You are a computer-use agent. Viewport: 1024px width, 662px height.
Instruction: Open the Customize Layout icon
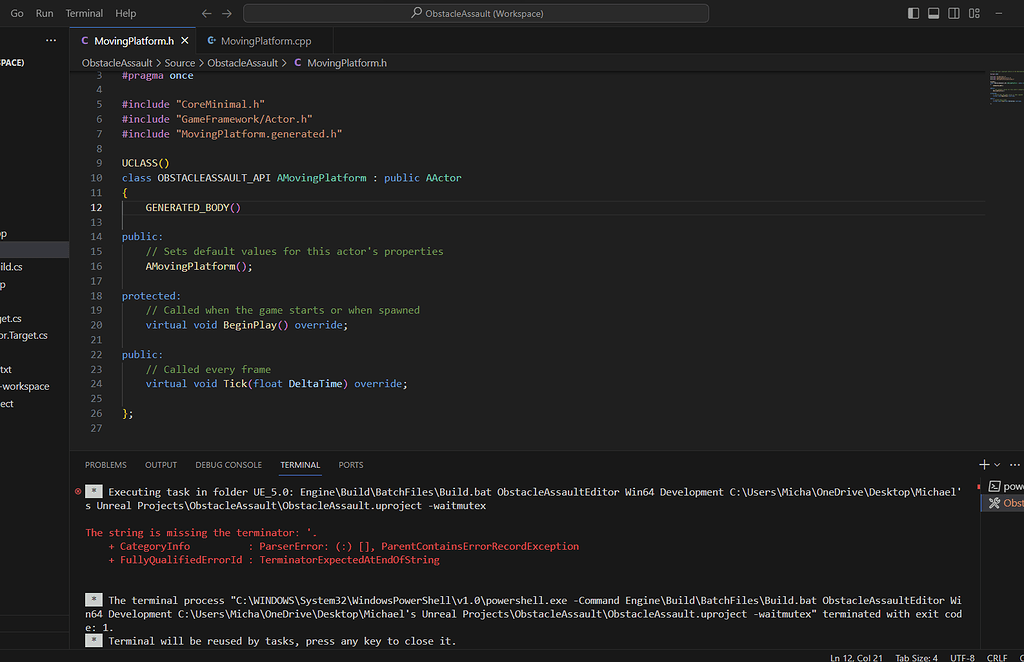point(976,13)
